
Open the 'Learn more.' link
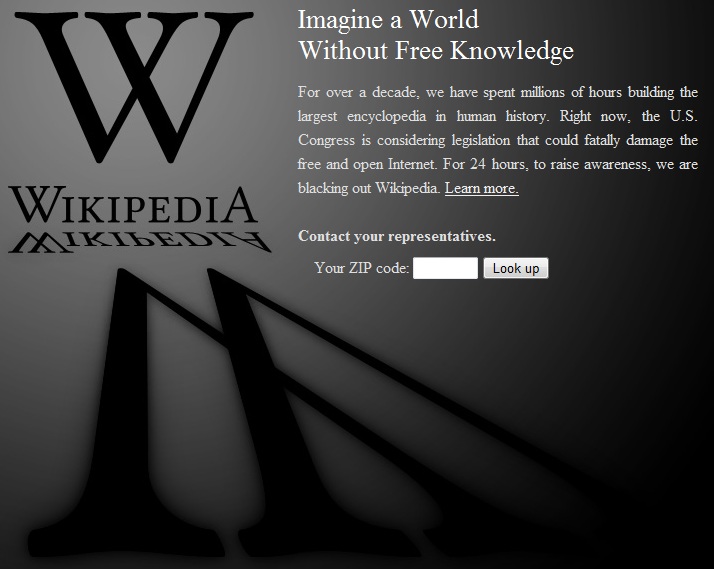pyautogui.click(x=481, y=188)
